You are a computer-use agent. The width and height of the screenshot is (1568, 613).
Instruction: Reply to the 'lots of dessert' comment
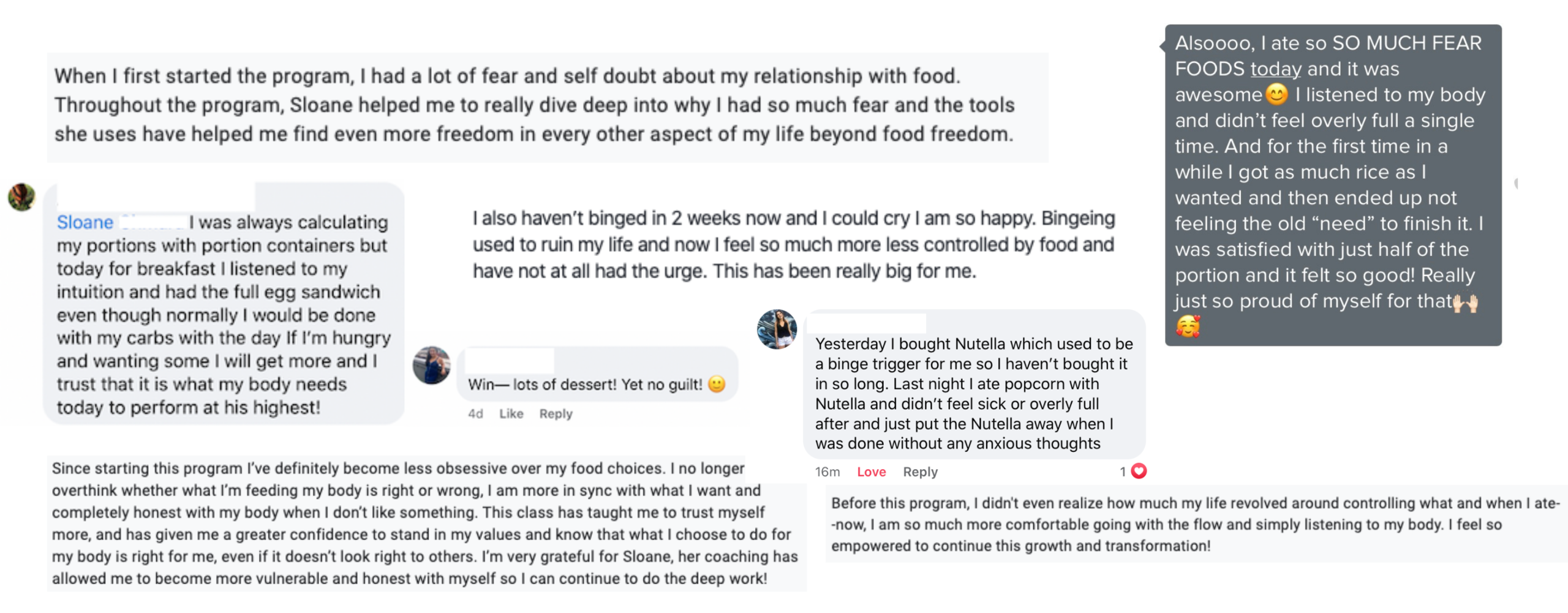(x=556, y=413)
